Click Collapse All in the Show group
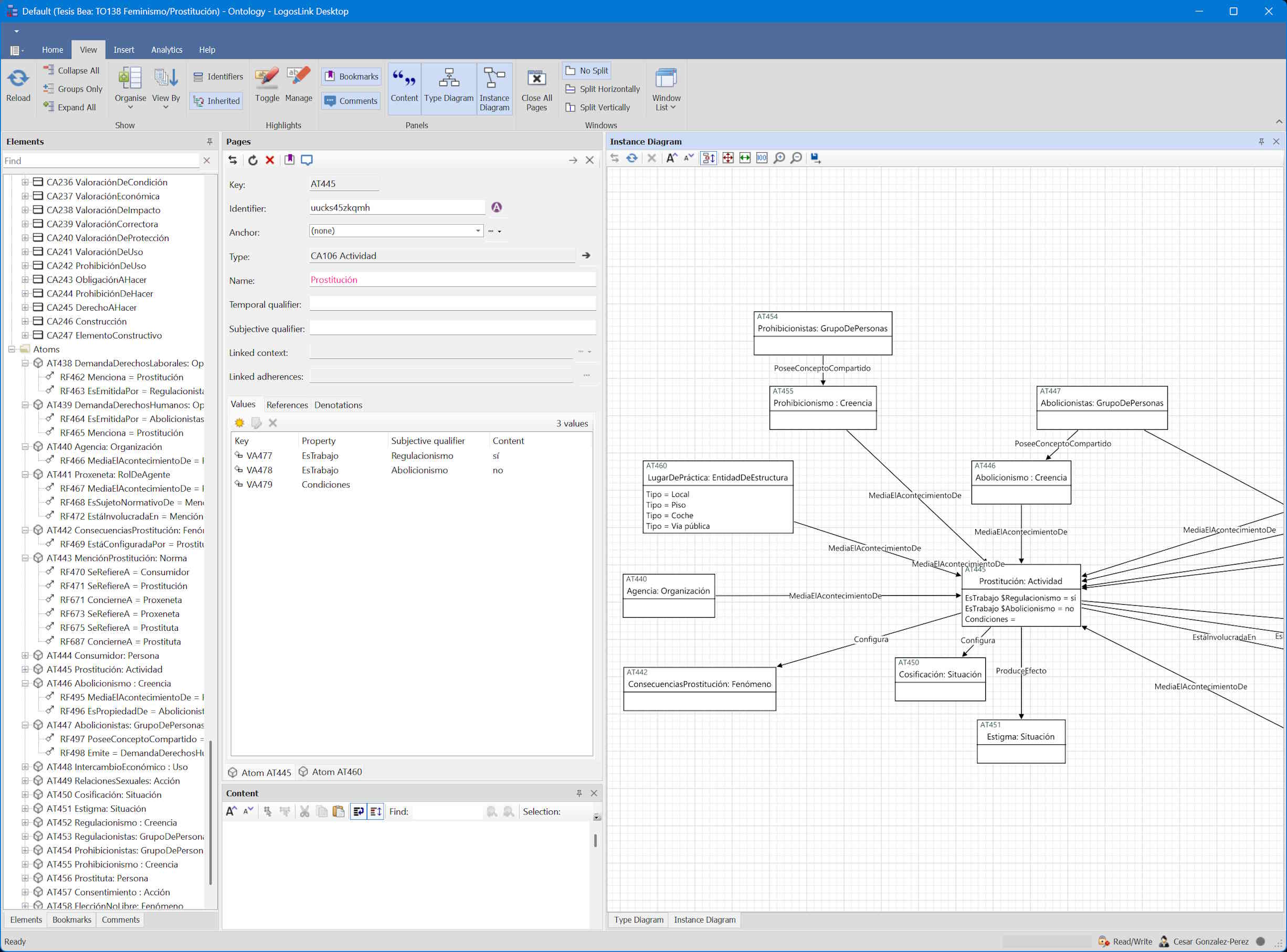Image resolution: width=1287 pixels, height=952 pixels. coord(71,70)
